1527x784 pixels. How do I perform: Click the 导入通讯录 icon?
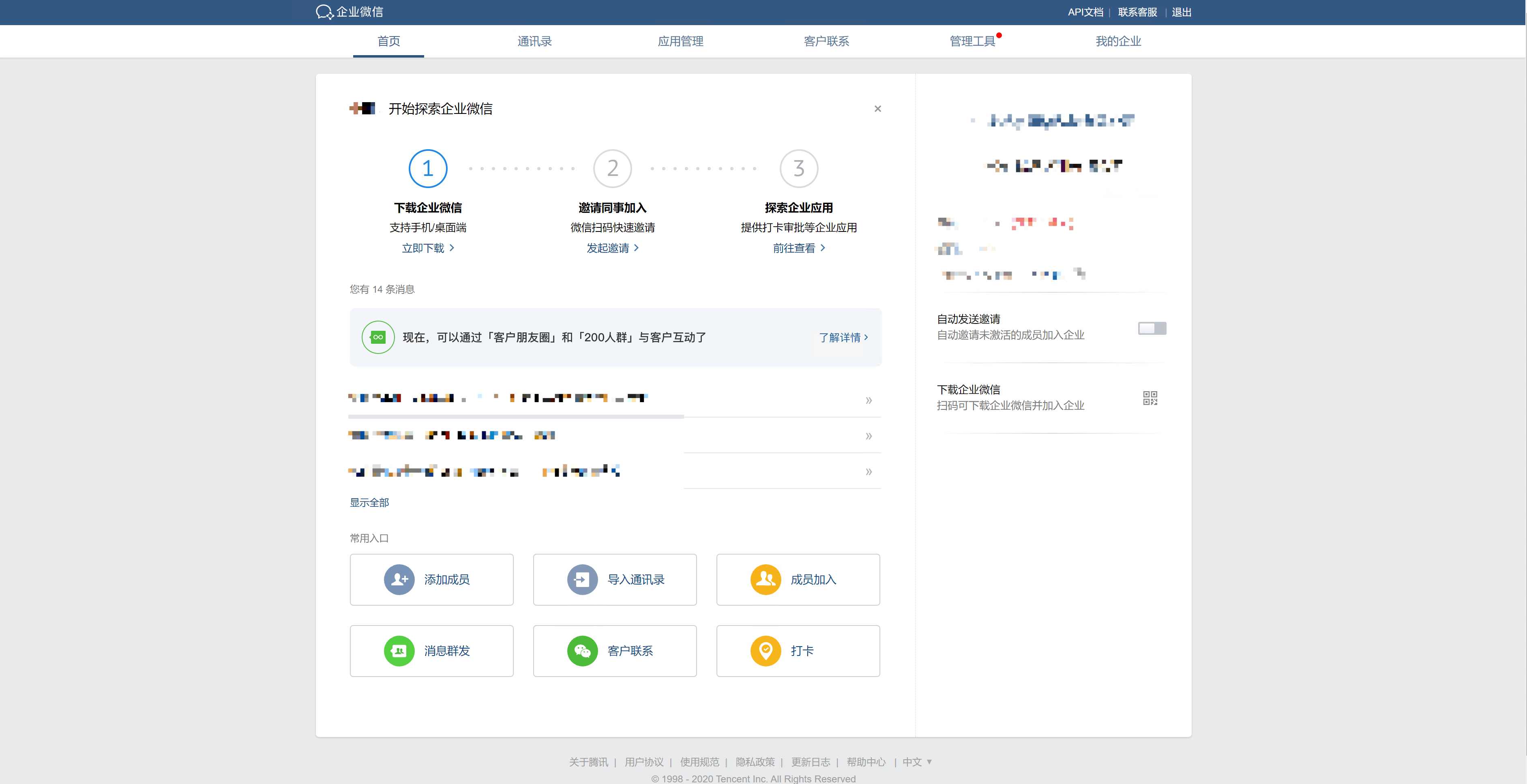(x=583, y=580)
